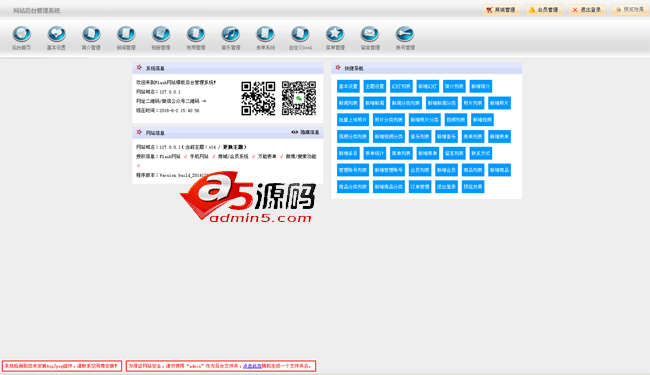Image resolution: width=650 pixels, height=375 pixels.
Task: Open 基本设置 heart icon in toolbar
Action: pyautogui.click(x=56, y=34)
